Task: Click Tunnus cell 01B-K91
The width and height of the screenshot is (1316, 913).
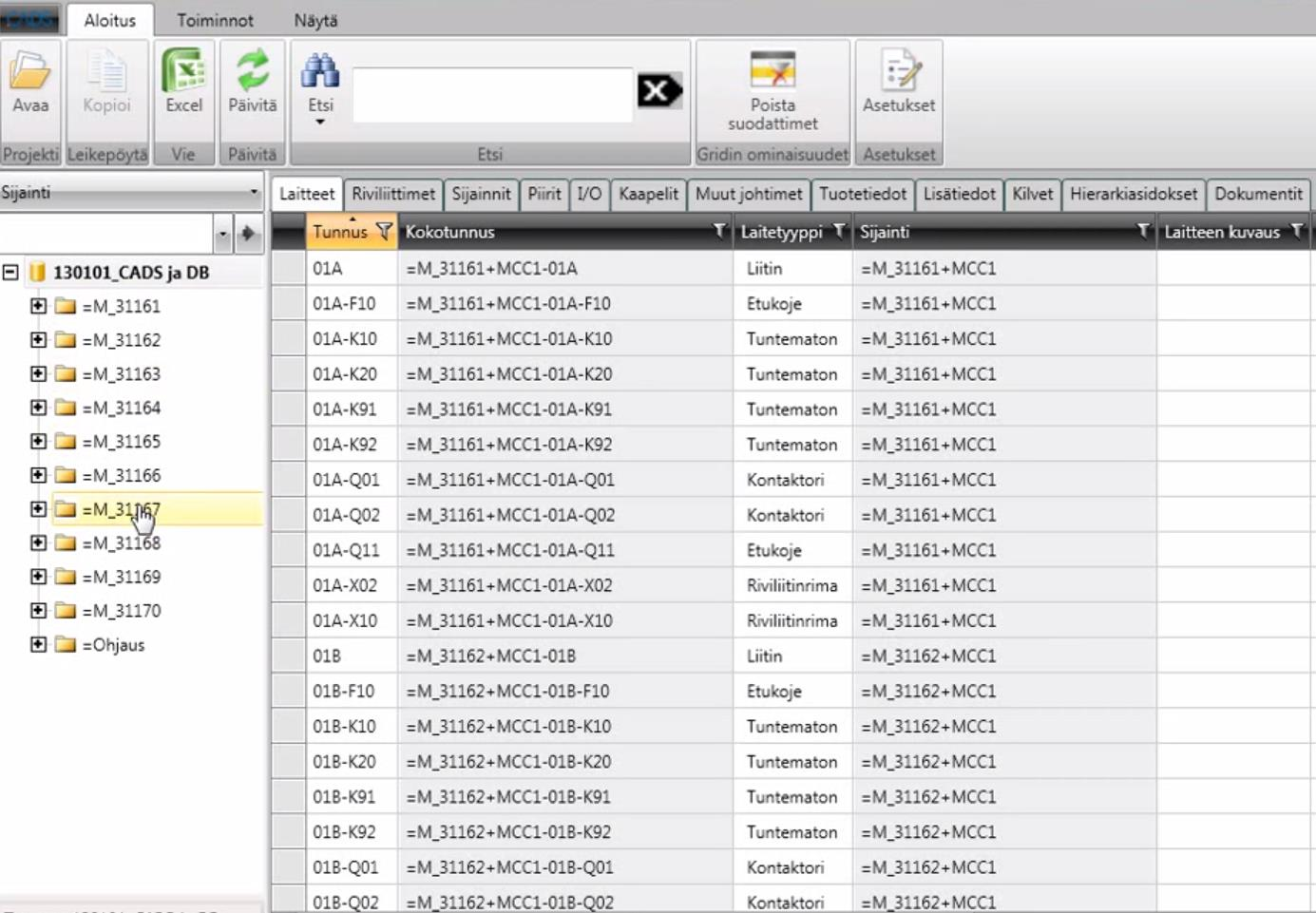Action: [x=352, y=796]
